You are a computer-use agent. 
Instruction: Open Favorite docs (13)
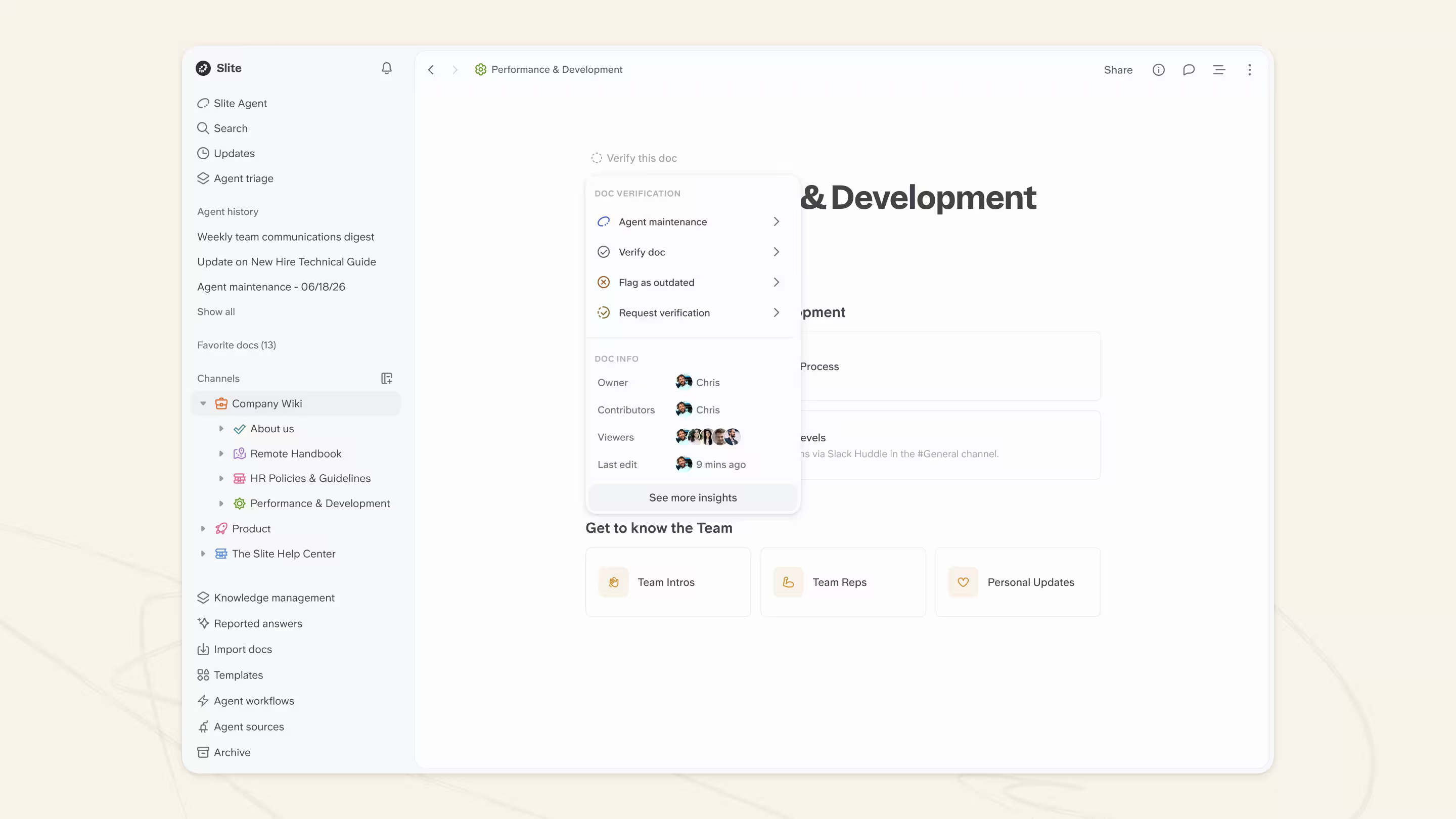pyautogui.click(x=237, y=345)
